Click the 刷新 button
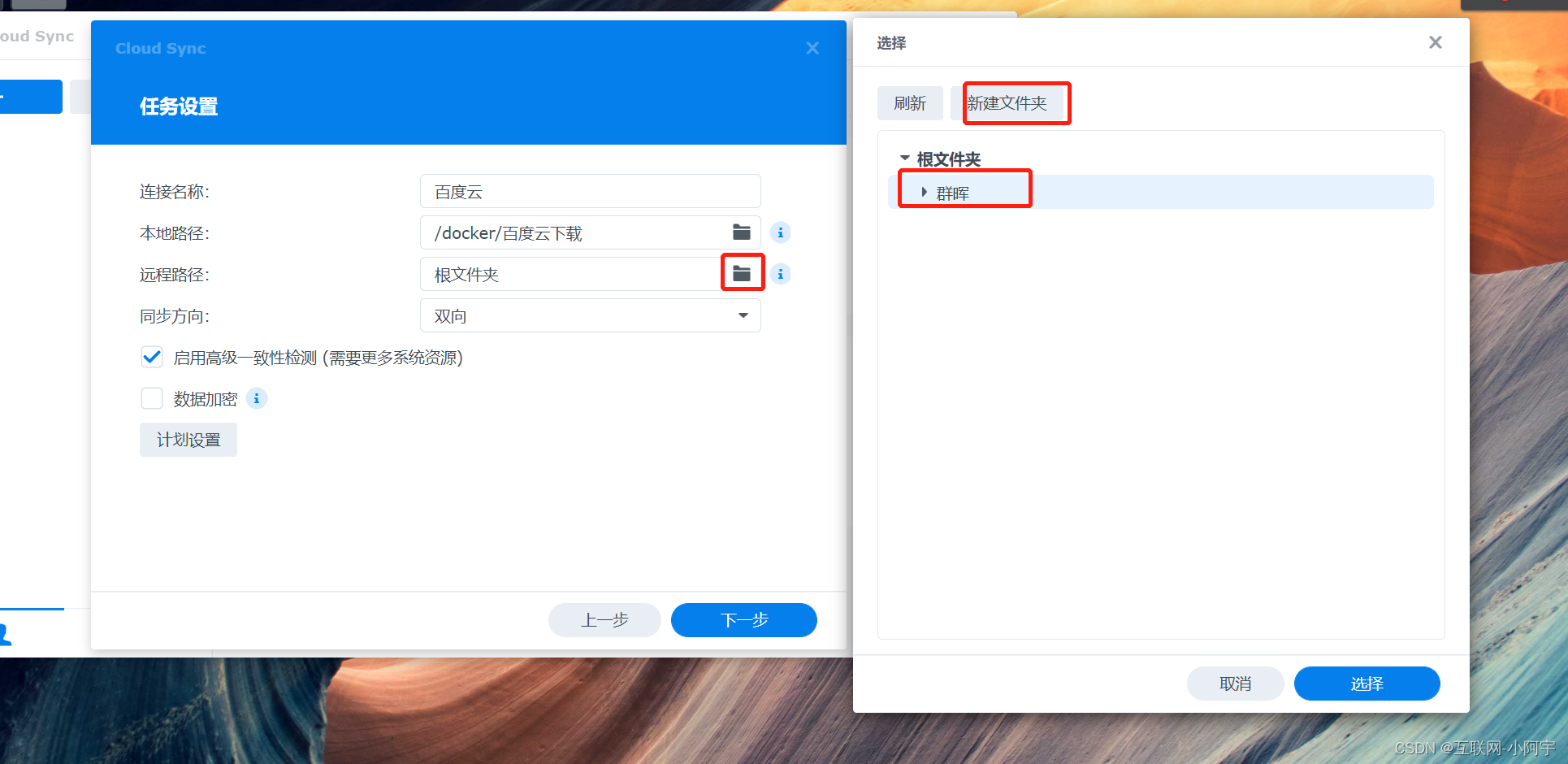Image resolution: width=1568 pixels, height=764 pixels. coord(910,103)
